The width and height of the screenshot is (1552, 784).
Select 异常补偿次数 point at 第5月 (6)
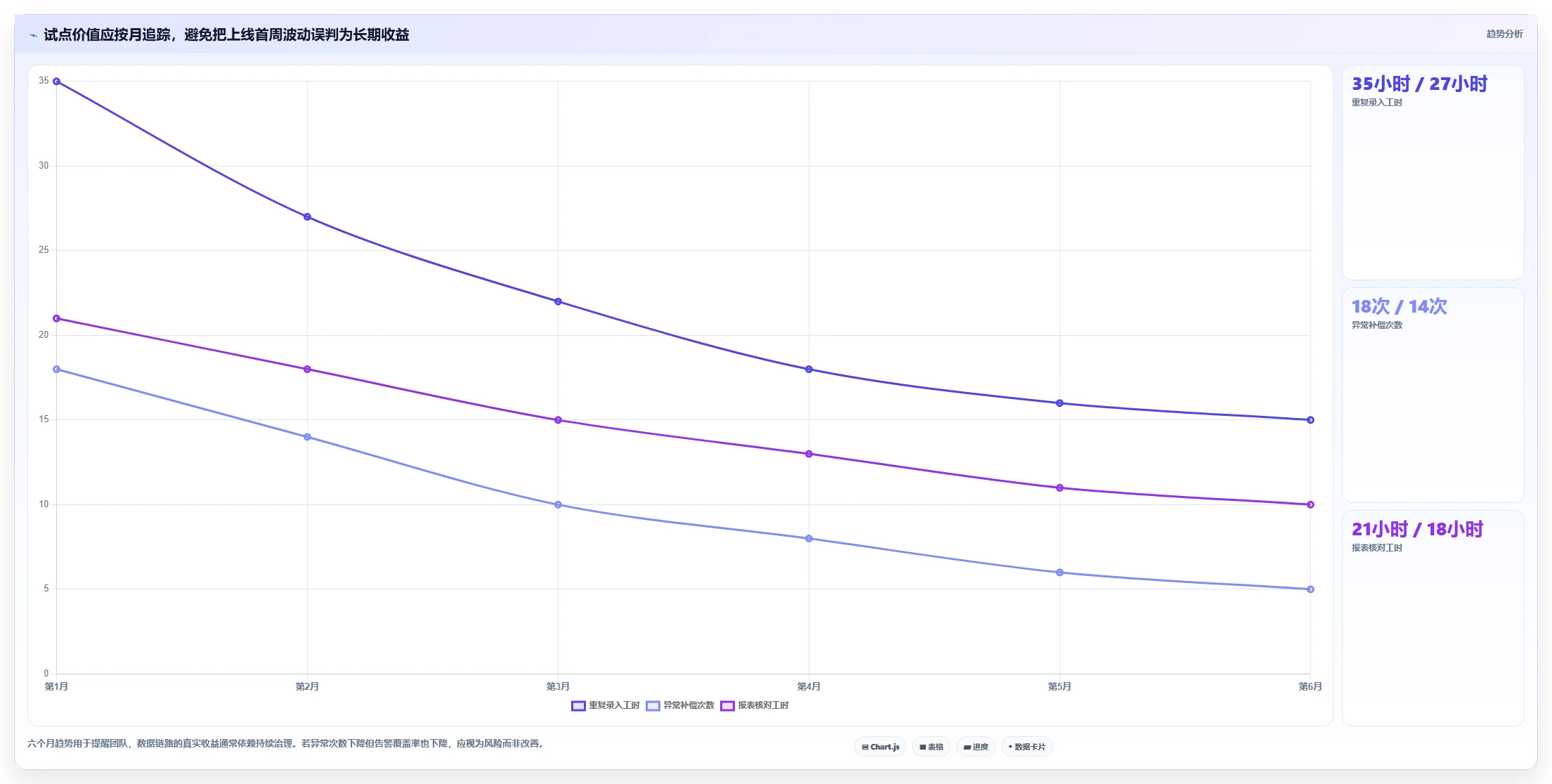pyautogui.click(x=1059, y=573)
